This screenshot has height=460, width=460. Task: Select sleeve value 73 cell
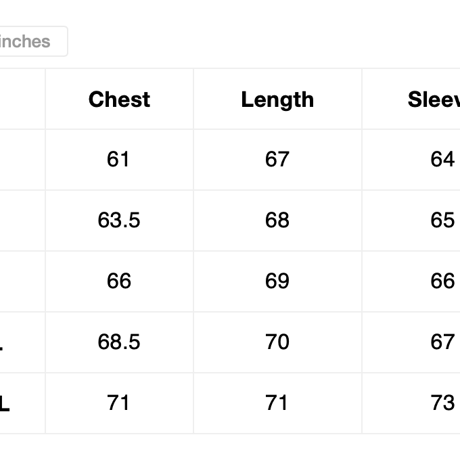point(411,403)
